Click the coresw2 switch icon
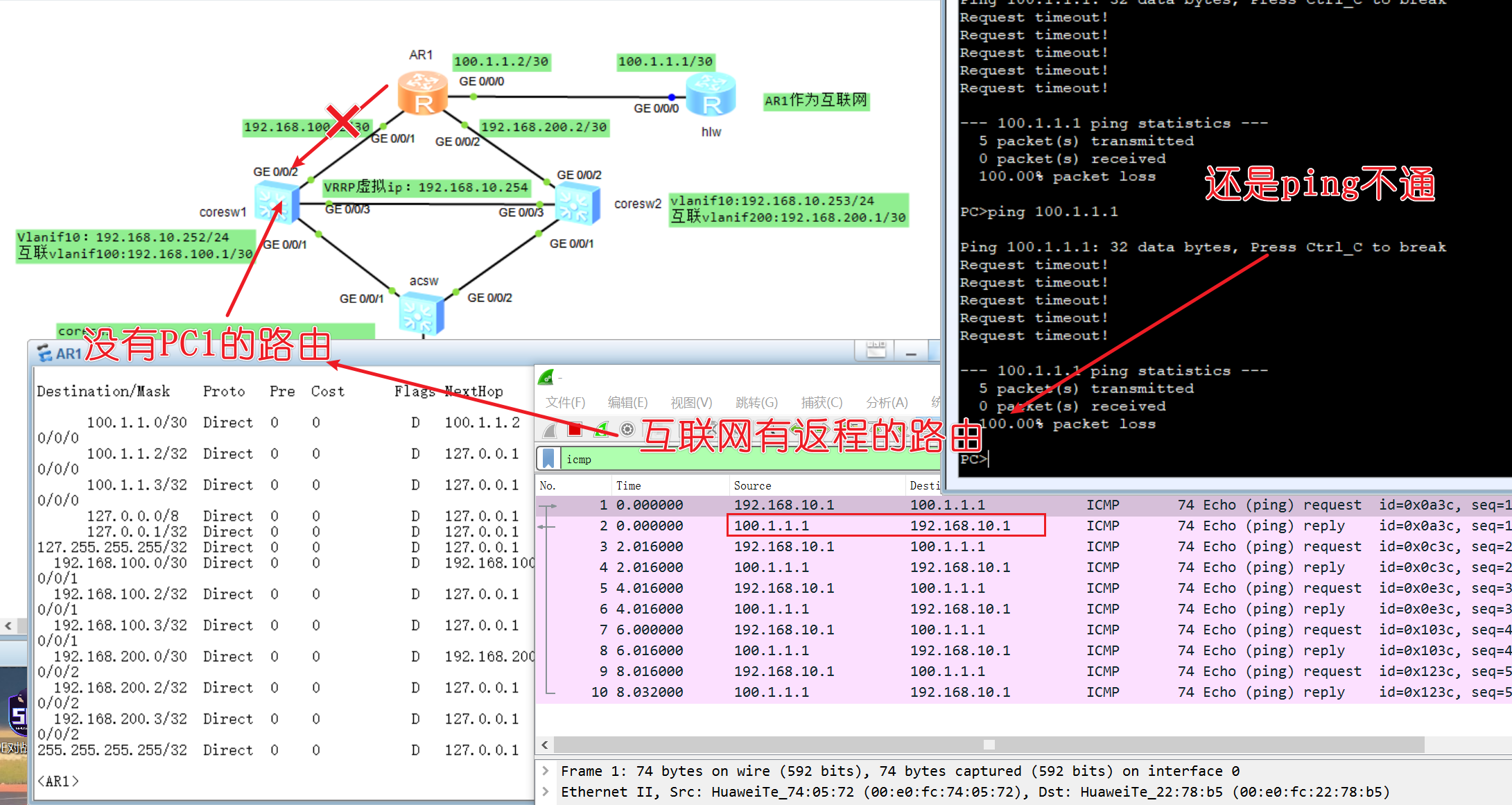This screenshot has width=1512, height=805. coord(576,205)
